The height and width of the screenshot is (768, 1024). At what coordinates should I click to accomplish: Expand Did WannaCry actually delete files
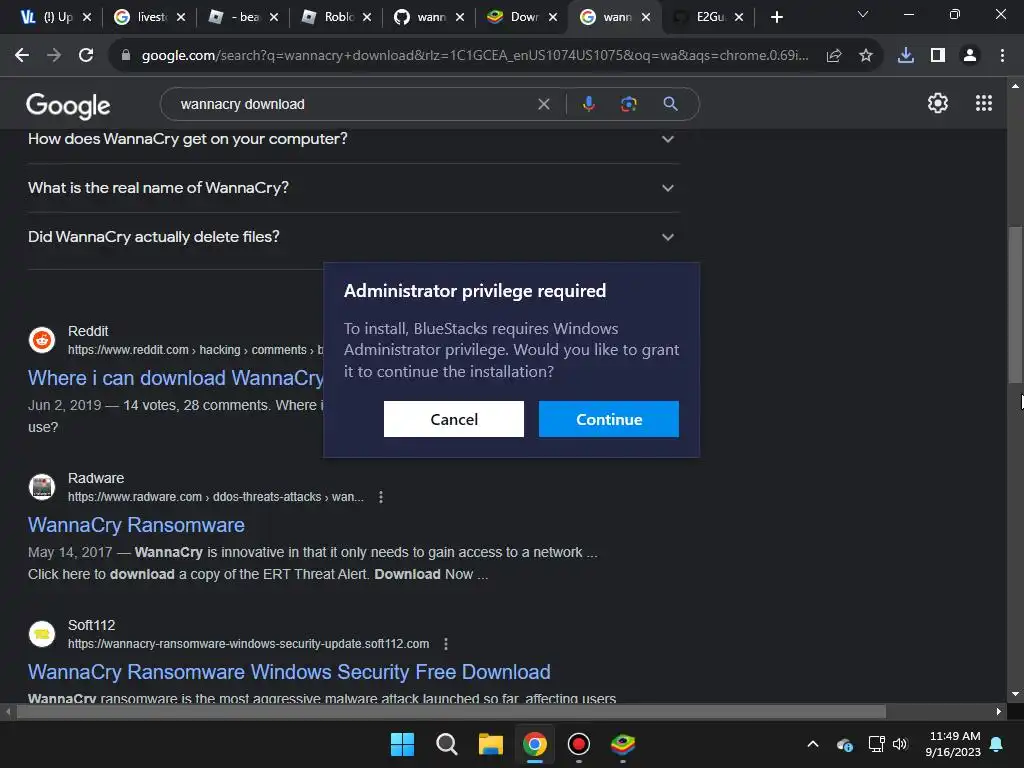click(353, 237)
